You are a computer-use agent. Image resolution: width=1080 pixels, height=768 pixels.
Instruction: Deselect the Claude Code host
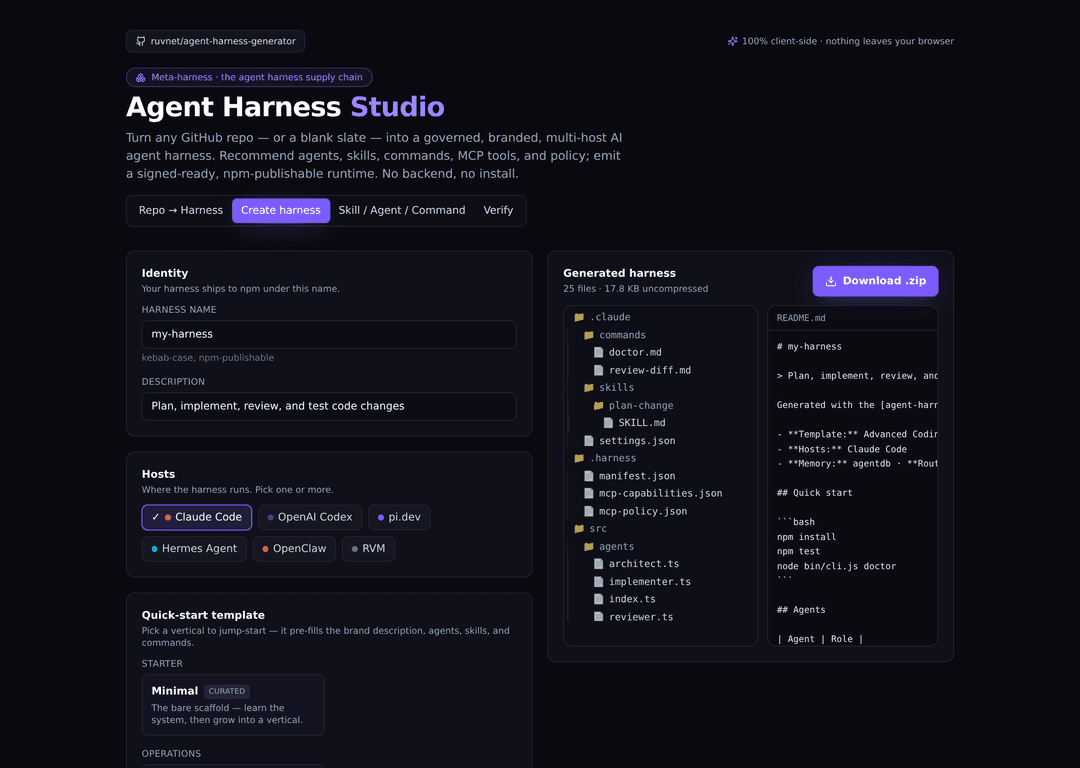[196, 517]
